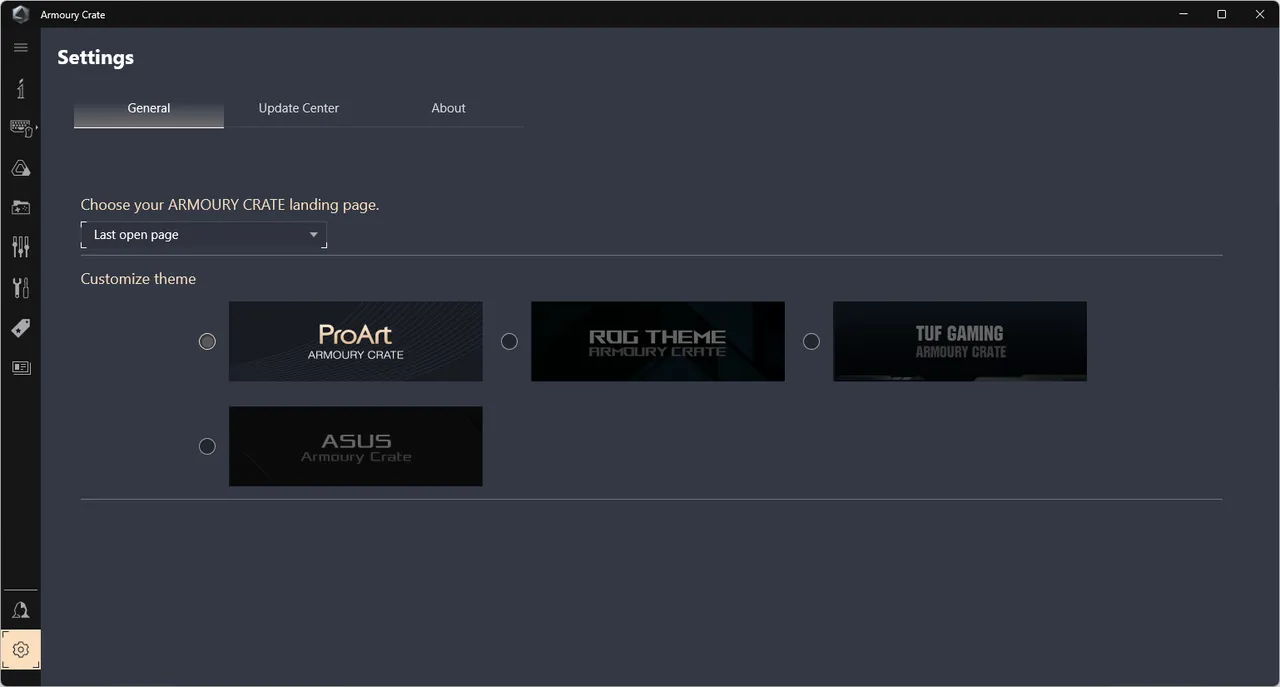Open the Devices keyboard icon in sidebar

21,128
